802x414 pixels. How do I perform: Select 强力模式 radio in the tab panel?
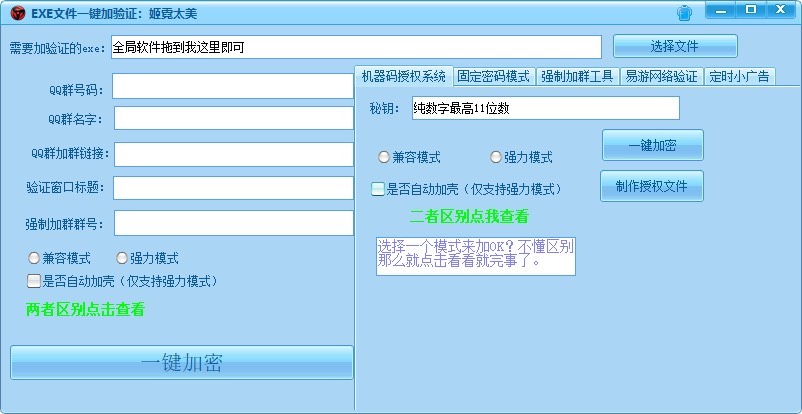point(496,157)
